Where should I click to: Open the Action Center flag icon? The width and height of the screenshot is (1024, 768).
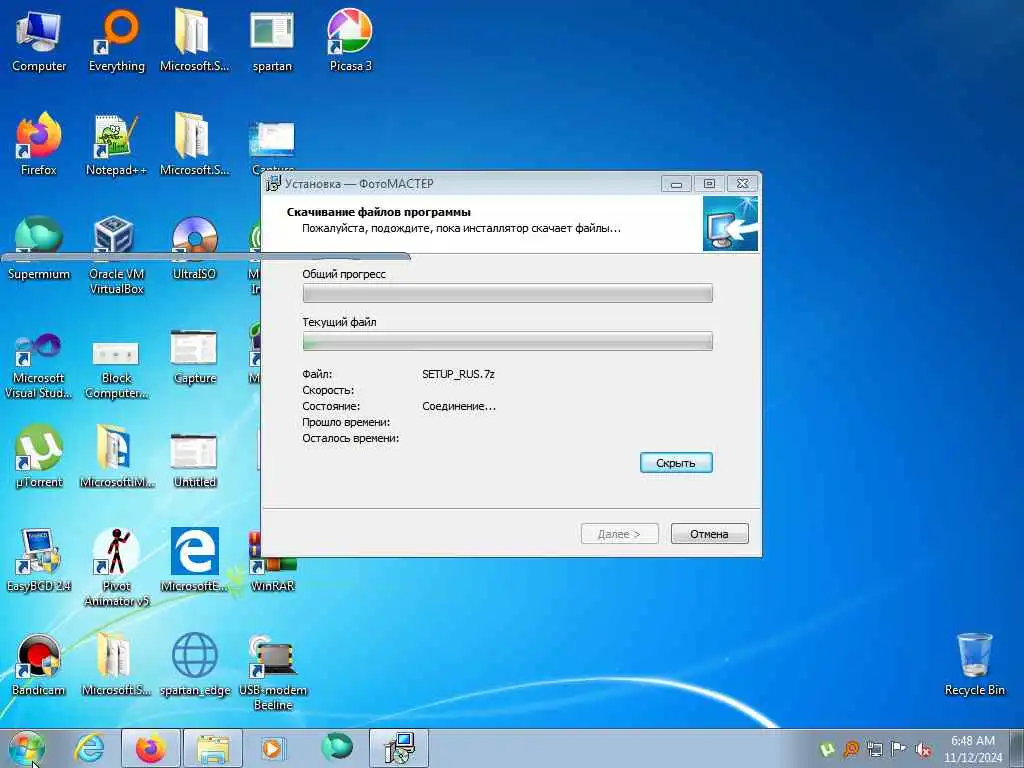(899, 749)
